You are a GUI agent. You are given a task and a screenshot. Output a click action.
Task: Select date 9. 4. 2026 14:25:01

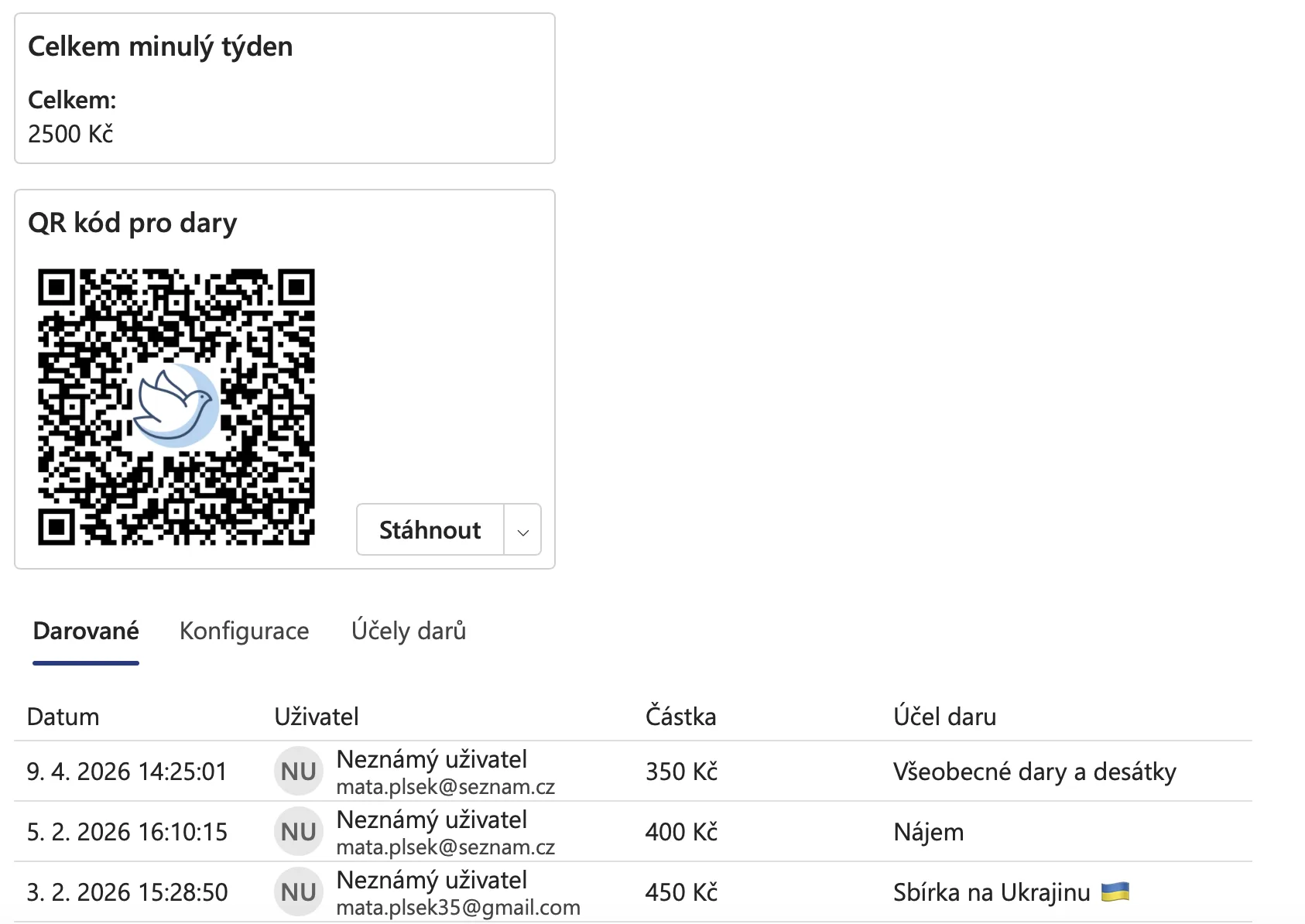[127, 772]
